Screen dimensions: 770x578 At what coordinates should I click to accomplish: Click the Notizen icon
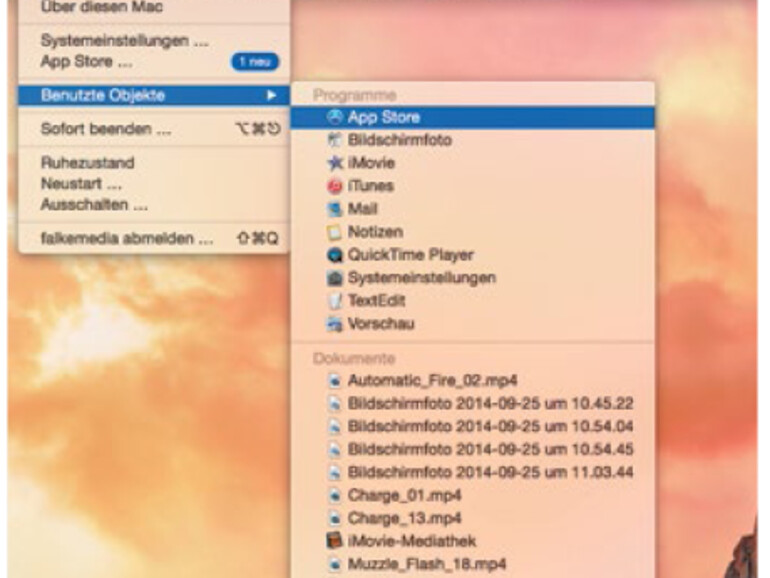point(334,232)
